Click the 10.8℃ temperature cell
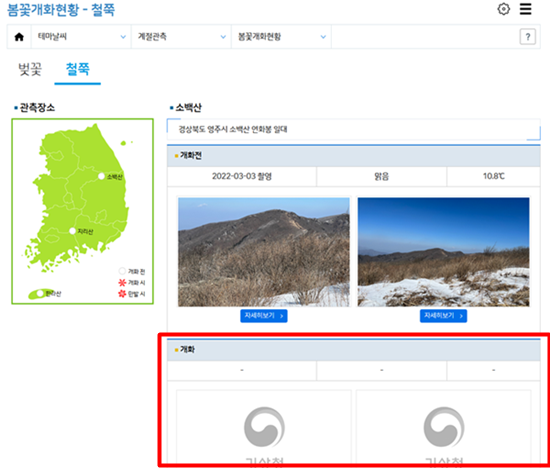Screen dimensions: 550x468 pos(494,176)
